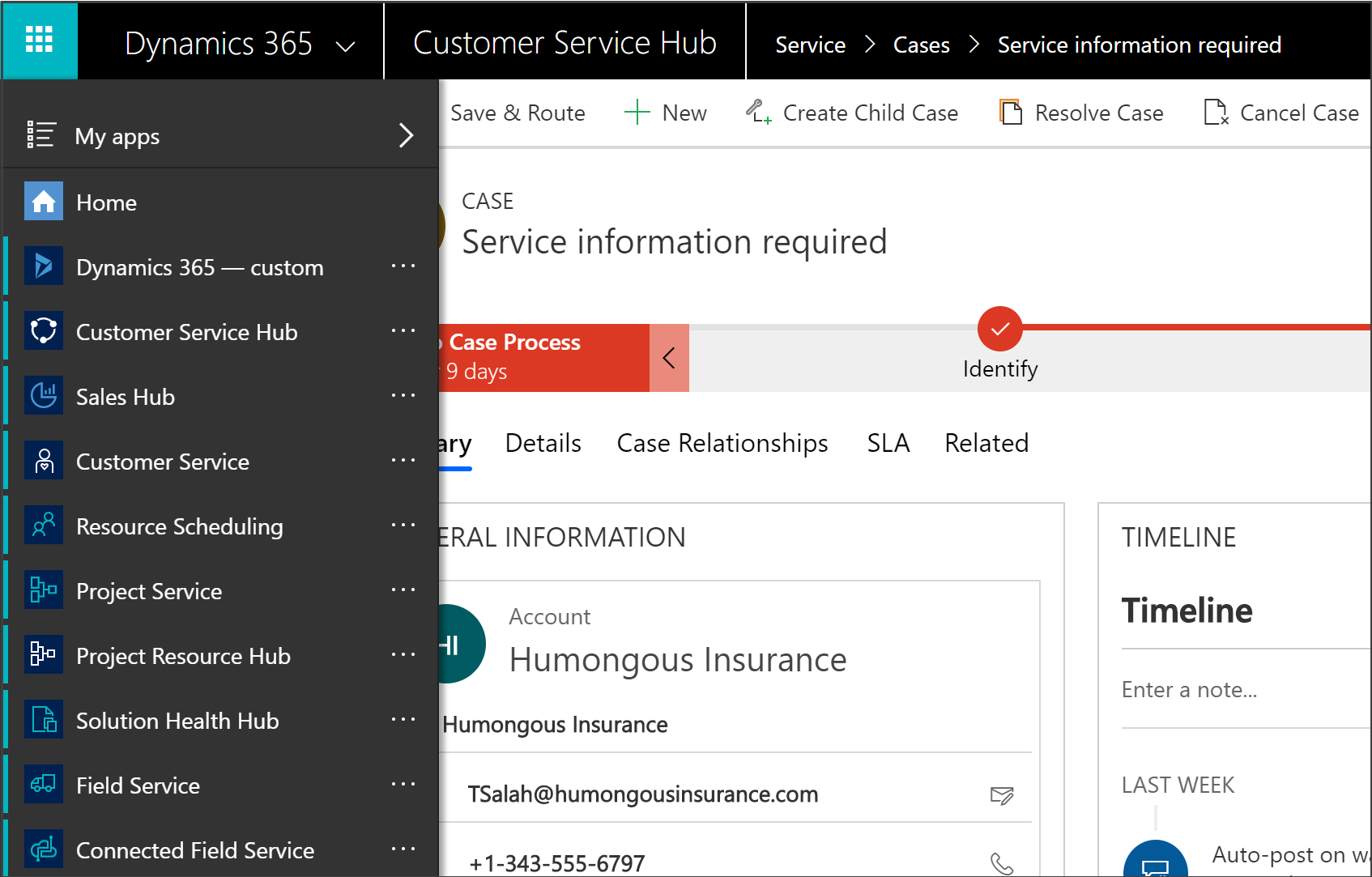Screen dimensions: 1372x877
Task: Select the Identify stage checkmark
Action: click(x=999, y=328)
